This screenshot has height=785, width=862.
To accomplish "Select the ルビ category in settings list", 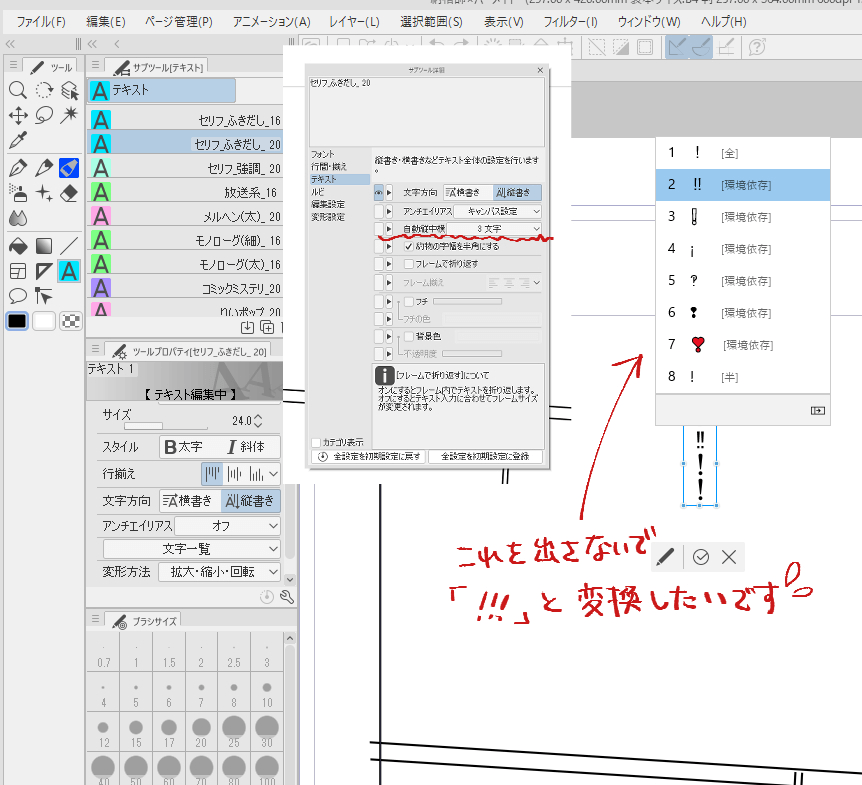I will click(317, 191).
